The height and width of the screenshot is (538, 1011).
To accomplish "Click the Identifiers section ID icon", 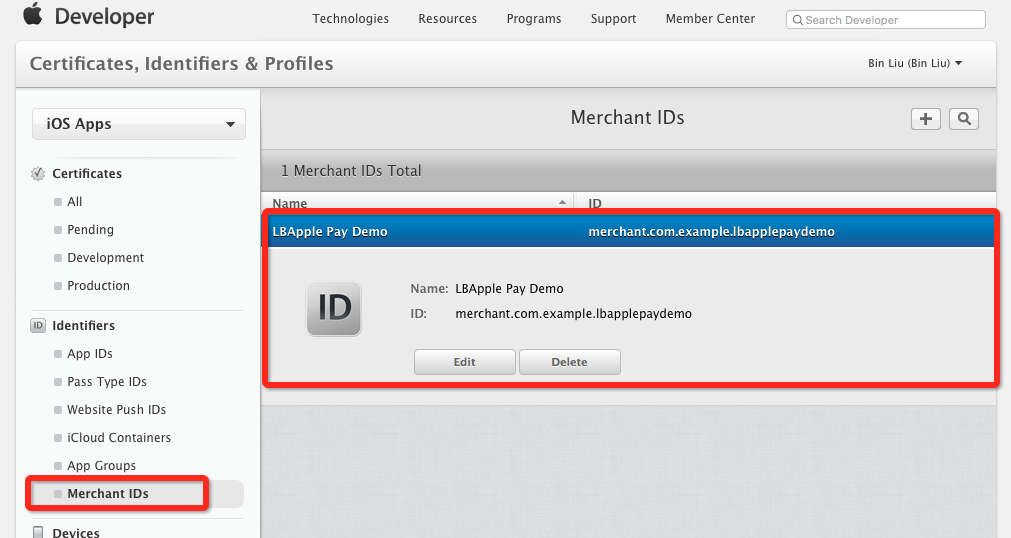I will (x=38, y=326).
